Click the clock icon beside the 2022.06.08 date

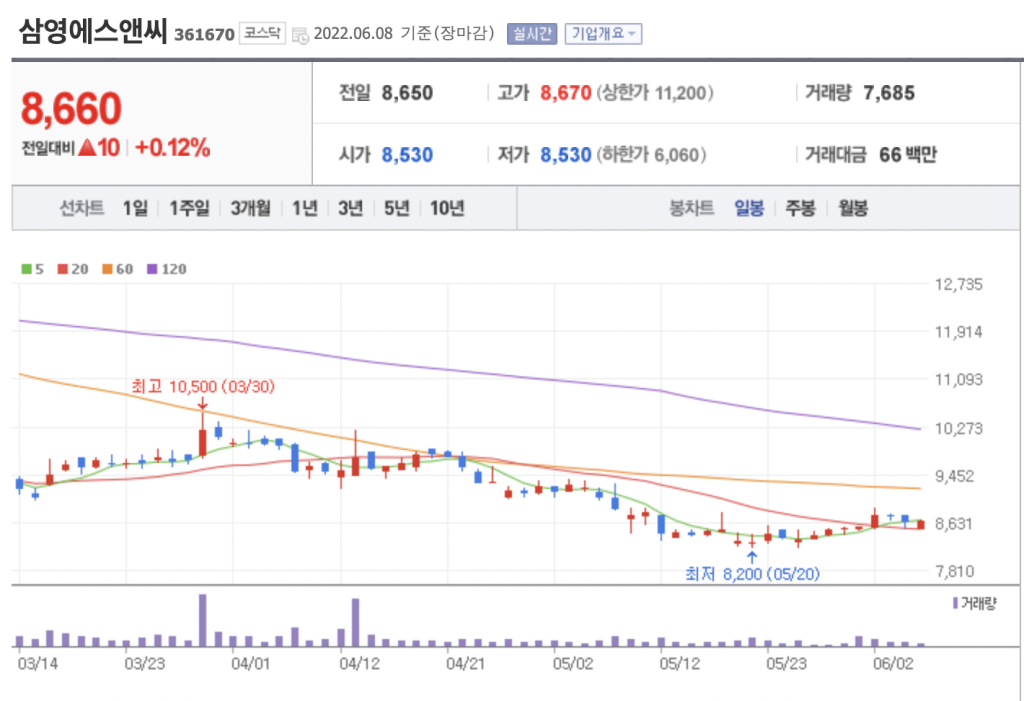300,35
